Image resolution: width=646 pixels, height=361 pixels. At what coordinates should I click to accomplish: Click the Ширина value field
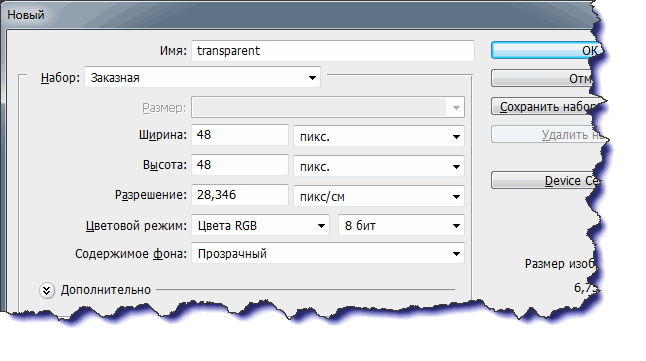[x=240, y=135]
